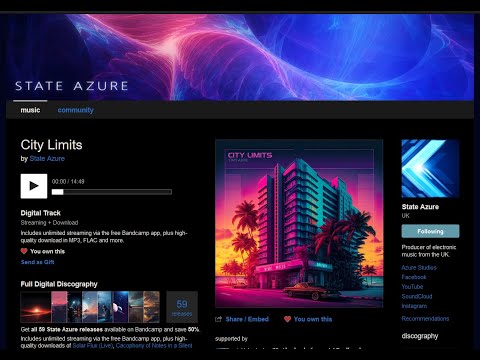Viewport: 480px width, 360px height.
Task: Click heart icon below album art
Action: [287, 319]
